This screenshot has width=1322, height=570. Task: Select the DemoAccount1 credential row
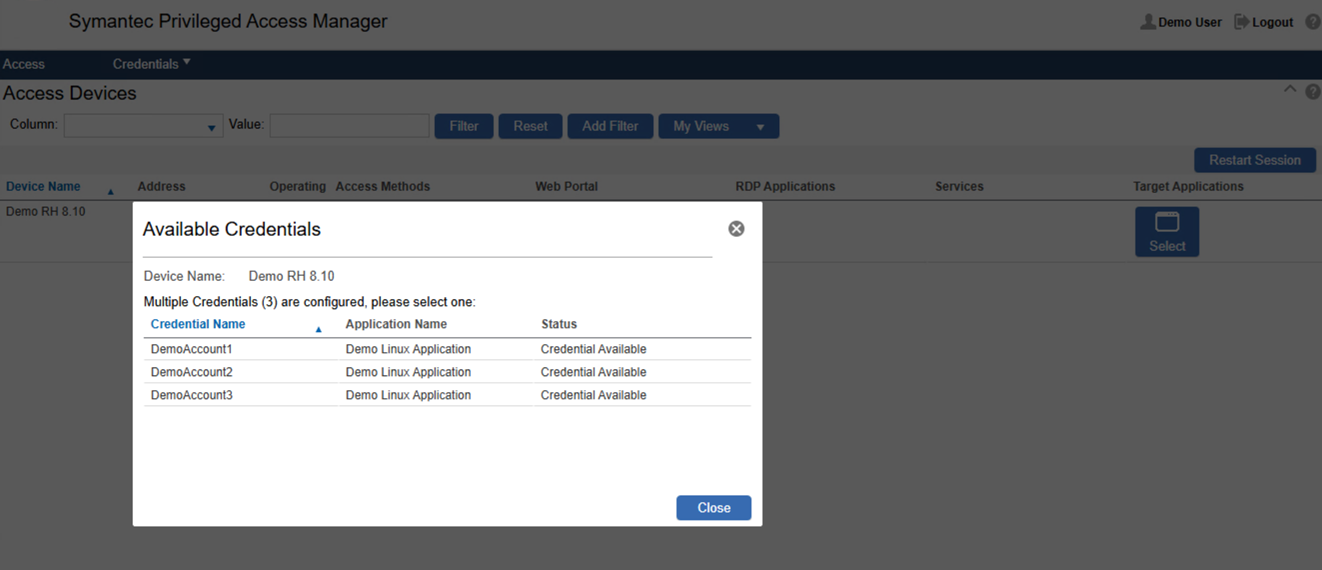[192, 350]
